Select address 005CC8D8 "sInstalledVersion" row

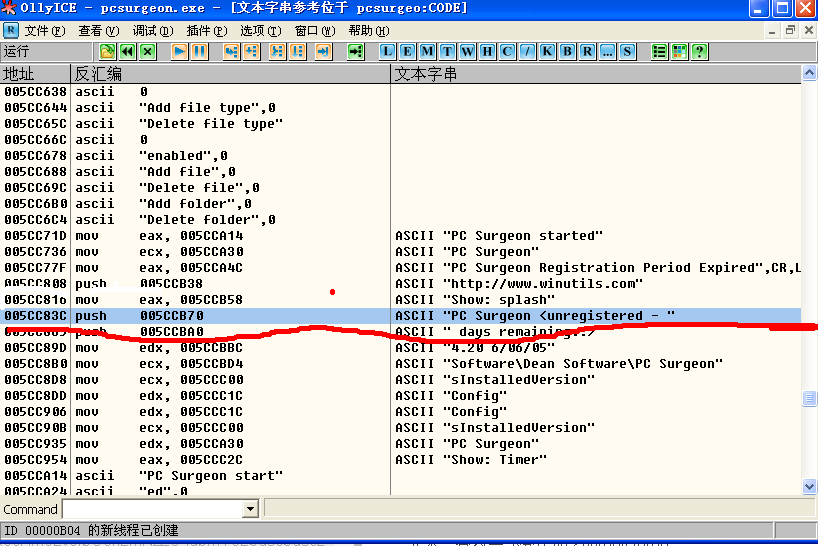401,380
